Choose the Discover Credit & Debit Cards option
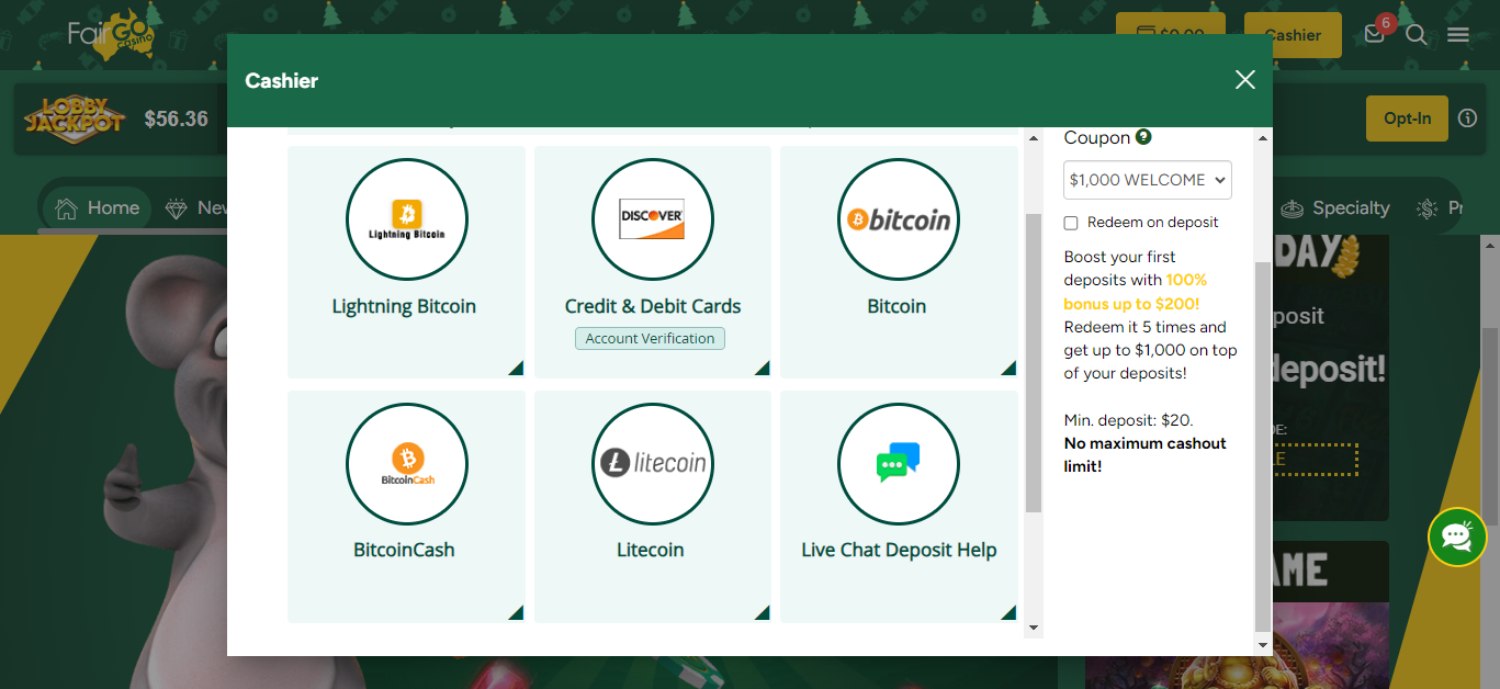 [652, 262]
